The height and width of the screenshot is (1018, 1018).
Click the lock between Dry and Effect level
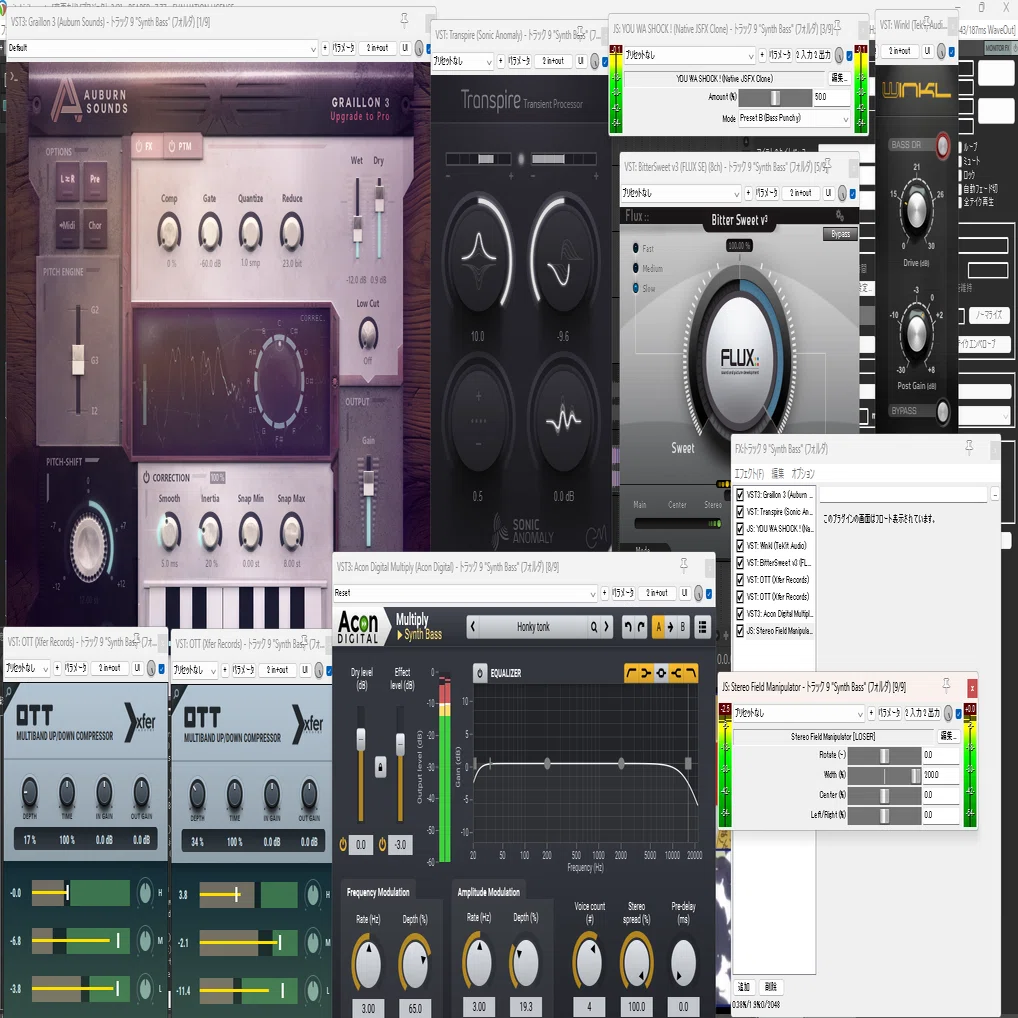pos(380,767)
